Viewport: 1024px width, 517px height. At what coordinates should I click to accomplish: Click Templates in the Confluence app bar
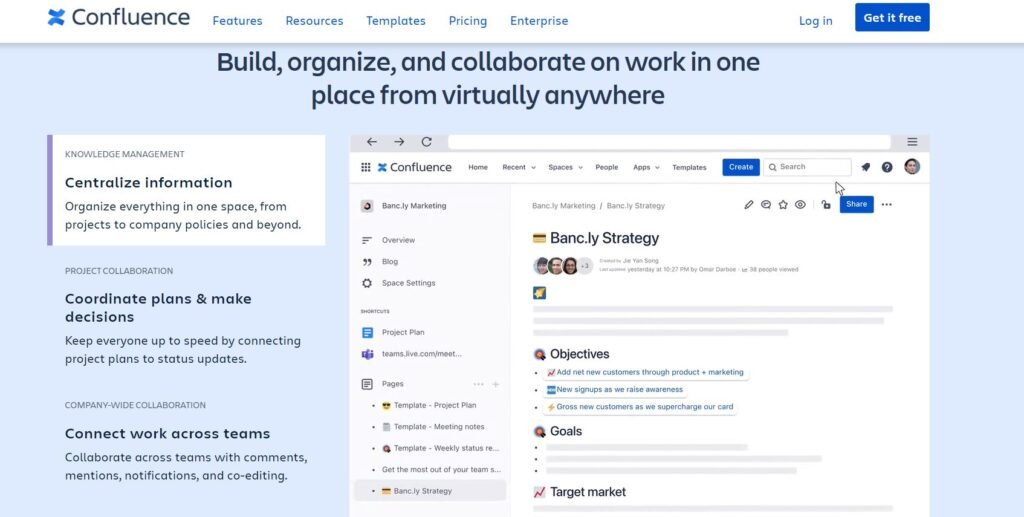tap(689, 167)
